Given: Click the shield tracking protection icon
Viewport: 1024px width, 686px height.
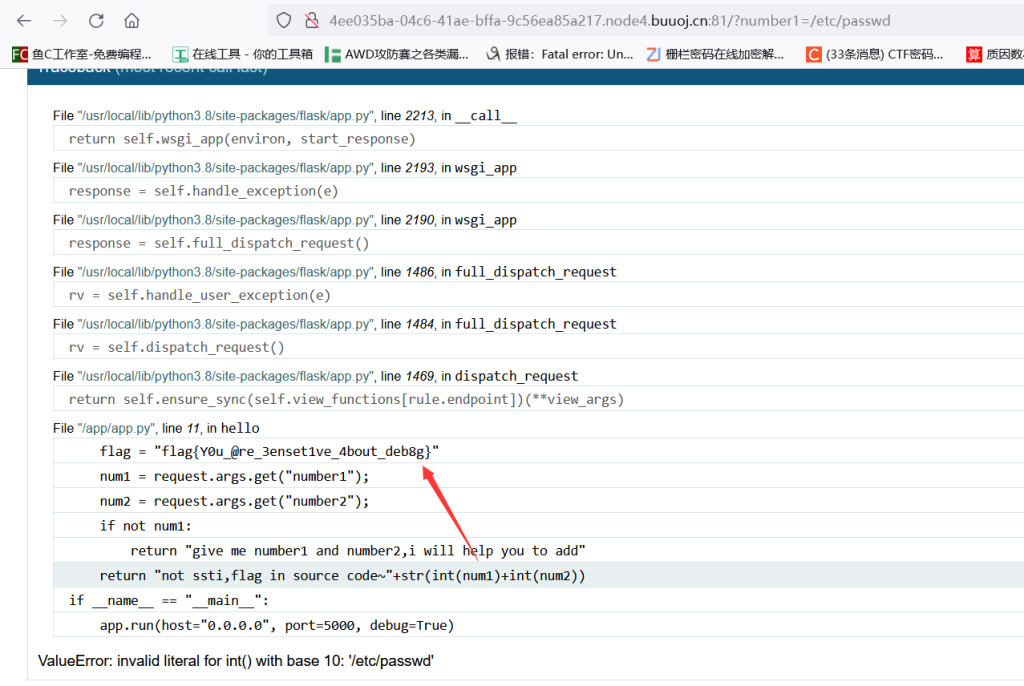Looking at the screenshot, I should click(284, 20).
